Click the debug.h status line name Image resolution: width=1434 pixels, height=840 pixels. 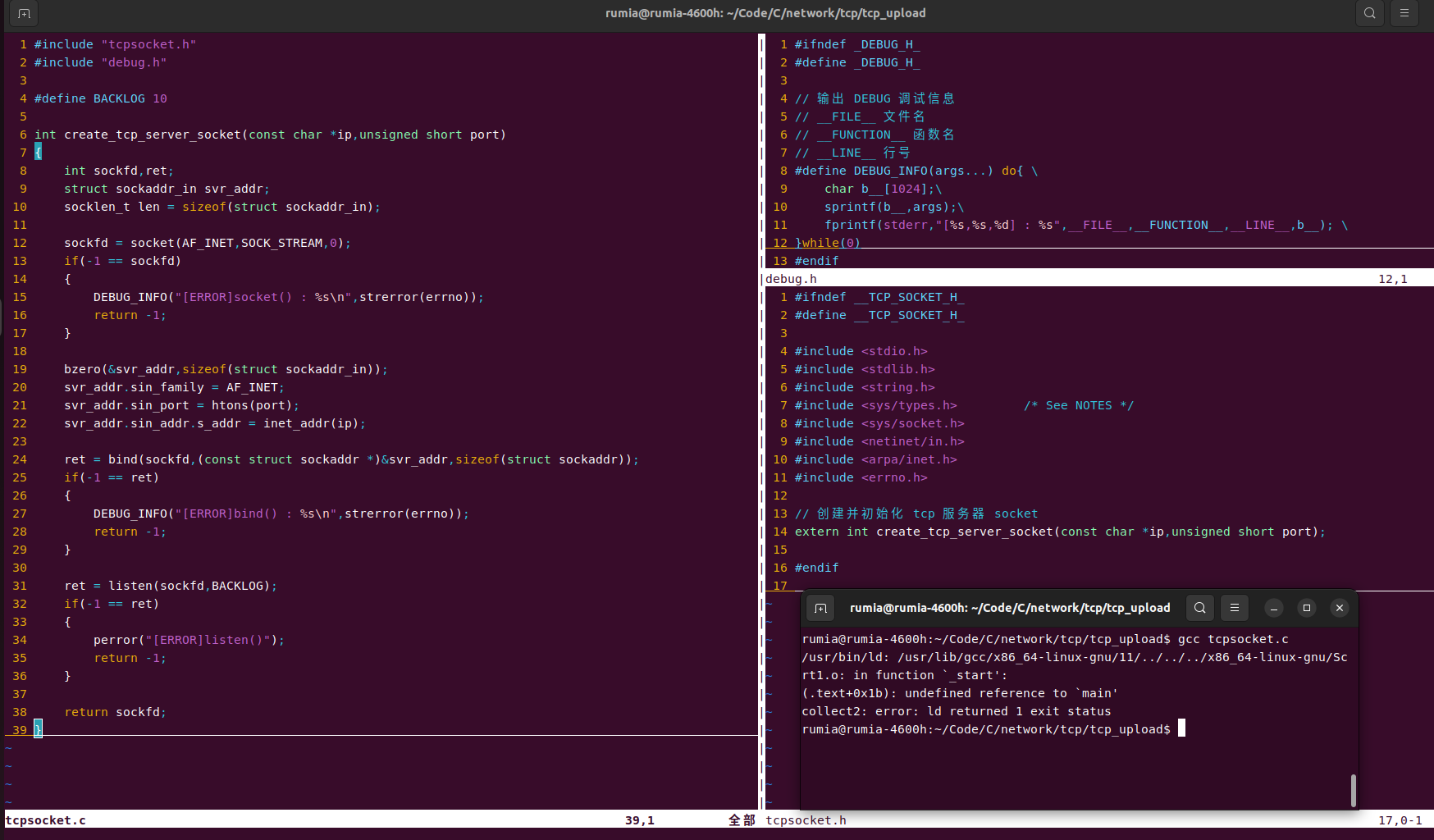point(791,279)
